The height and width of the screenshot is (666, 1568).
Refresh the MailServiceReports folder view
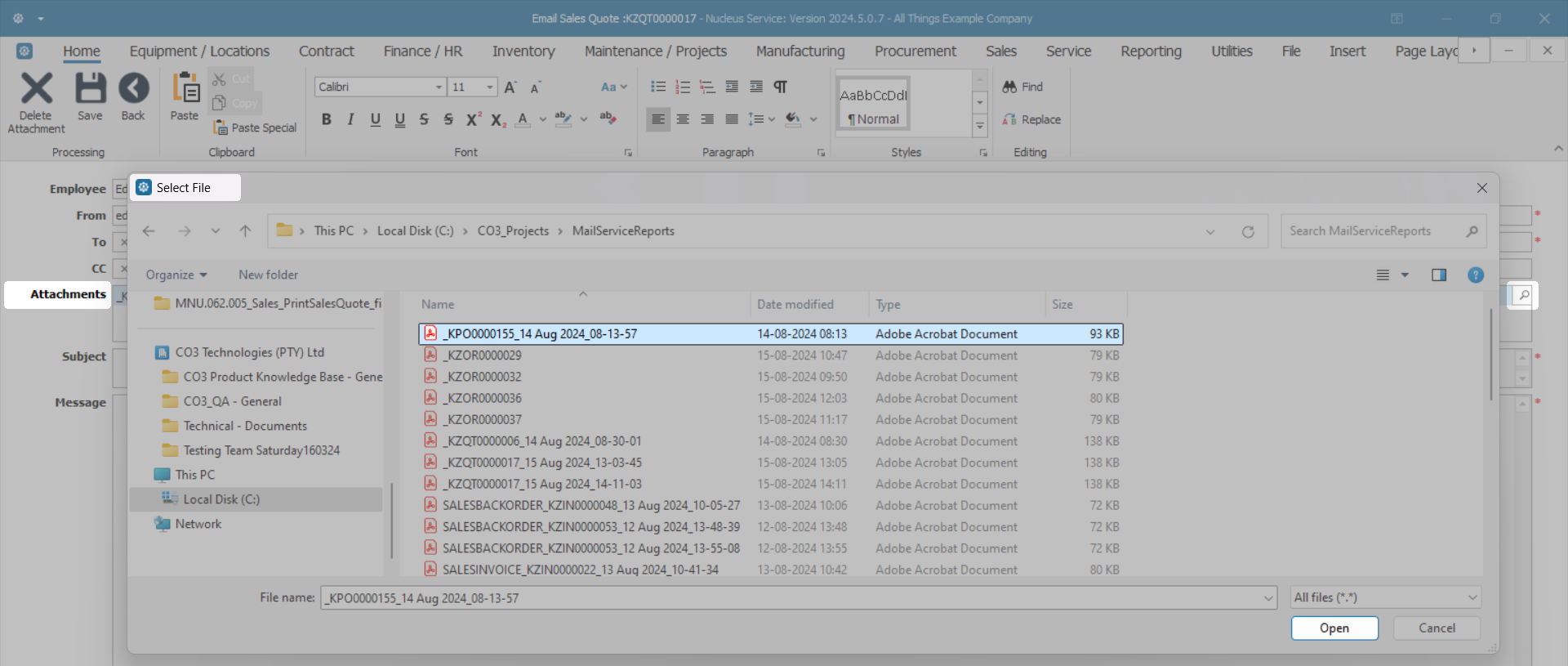[1248, 232]
